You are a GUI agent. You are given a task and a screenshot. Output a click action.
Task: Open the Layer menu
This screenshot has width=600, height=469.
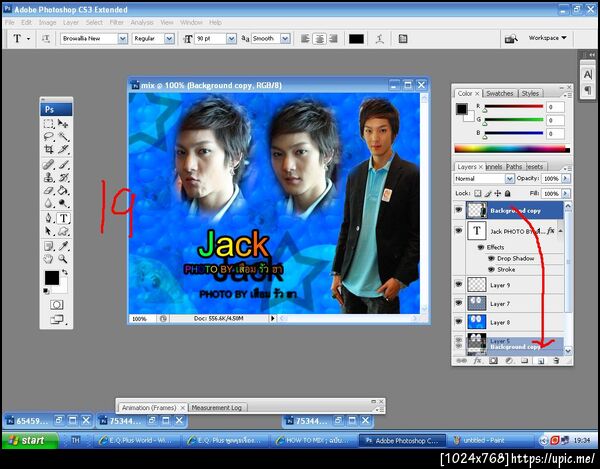click(x=71, y=23)
